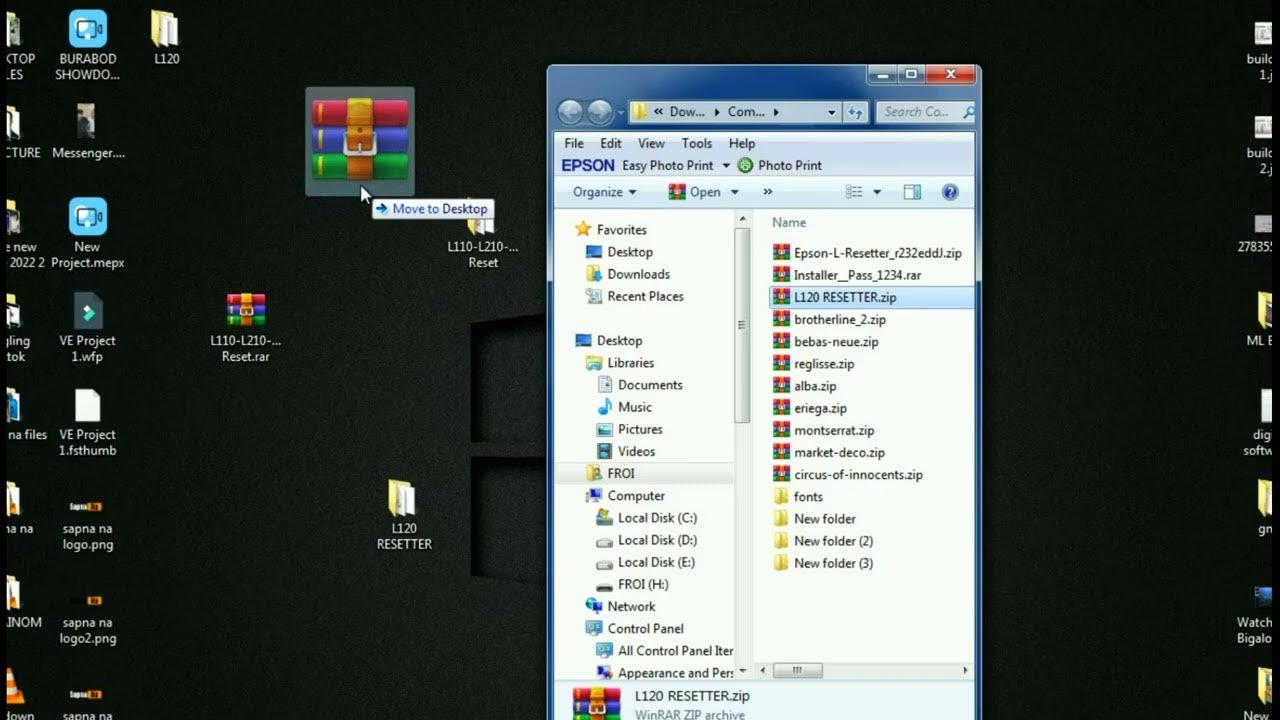The height and width of the screenshot is (720, 1280).
Task: Select Network in navigation pane
Action: [x=631, y=606]
